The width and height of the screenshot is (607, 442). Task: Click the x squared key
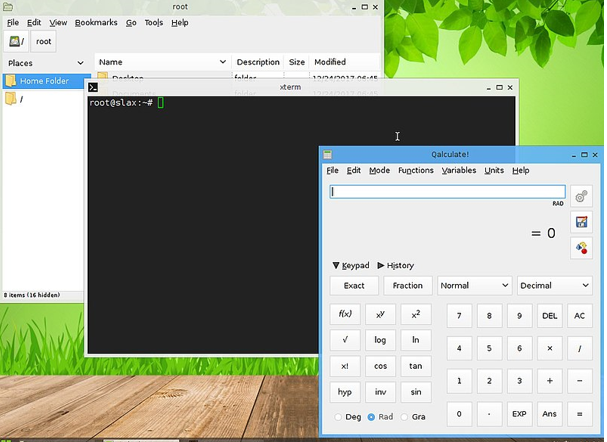pos(416,314)
